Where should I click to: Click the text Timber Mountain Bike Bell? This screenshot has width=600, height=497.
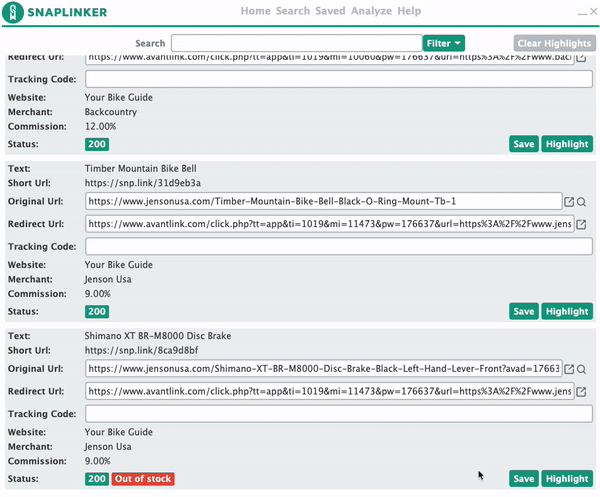click(x=140, y=169)
